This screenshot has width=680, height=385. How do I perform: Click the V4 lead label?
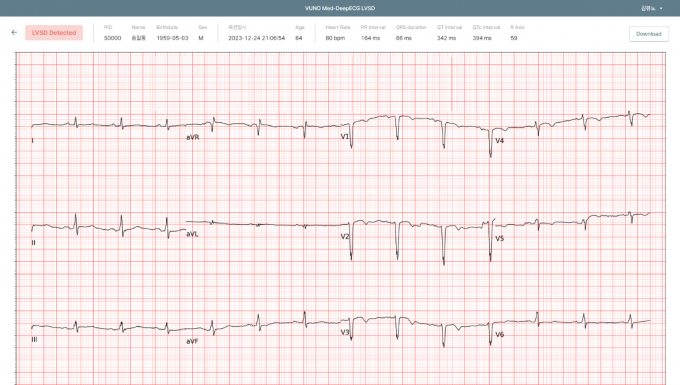[500, 140]
